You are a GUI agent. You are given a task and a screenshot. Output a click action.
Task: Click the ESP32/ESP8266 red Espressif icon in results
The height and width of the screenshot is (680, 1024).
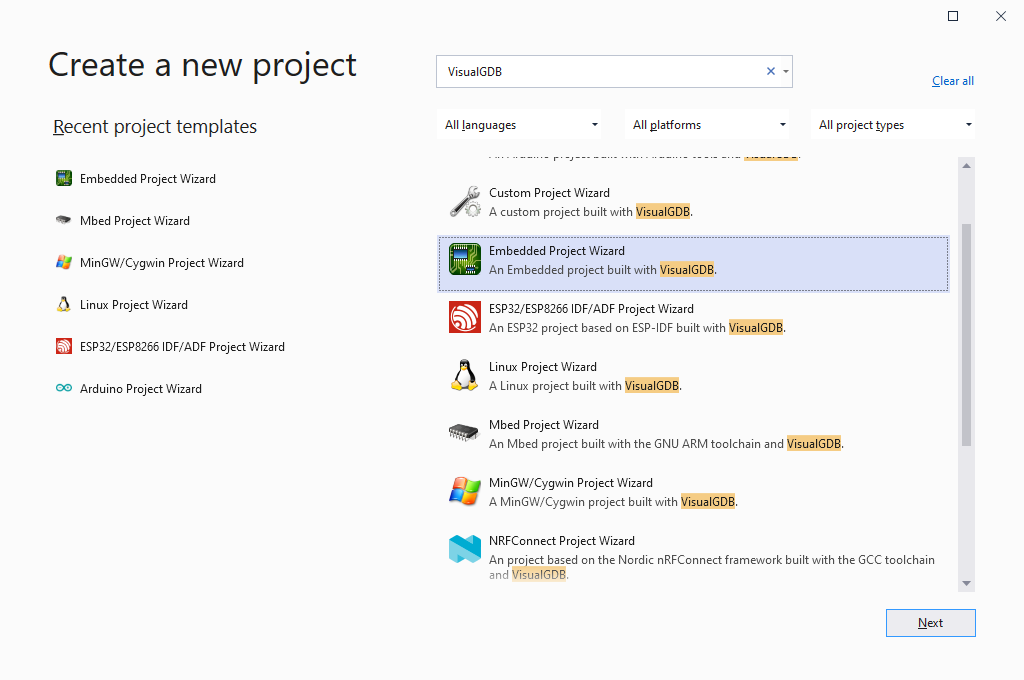465,317
